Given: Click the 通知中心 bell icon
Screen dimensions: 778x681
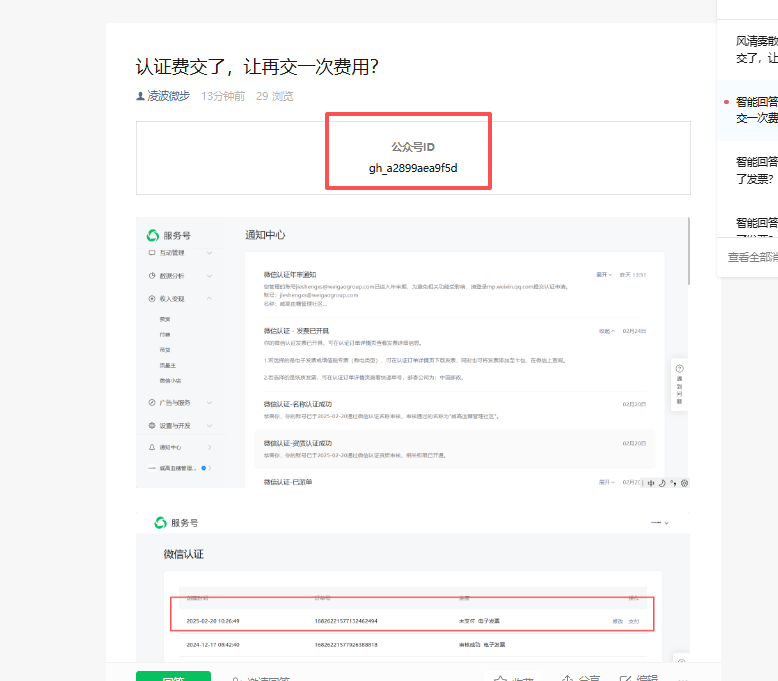Looking at the screenshot, I should pyautogui.click(x=152, y=447).
